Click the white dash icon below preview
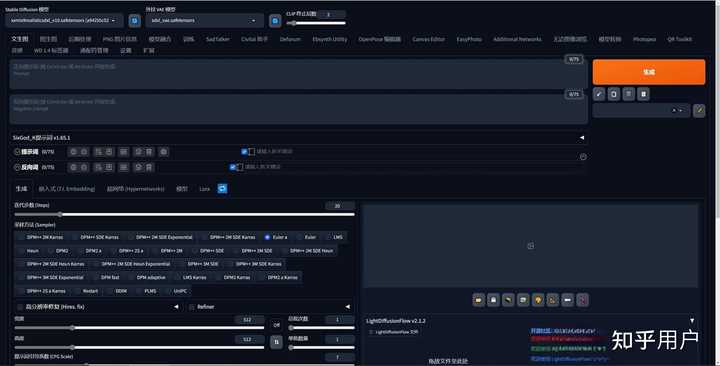Screen dimensions: 720x366 tap(568, 300)
